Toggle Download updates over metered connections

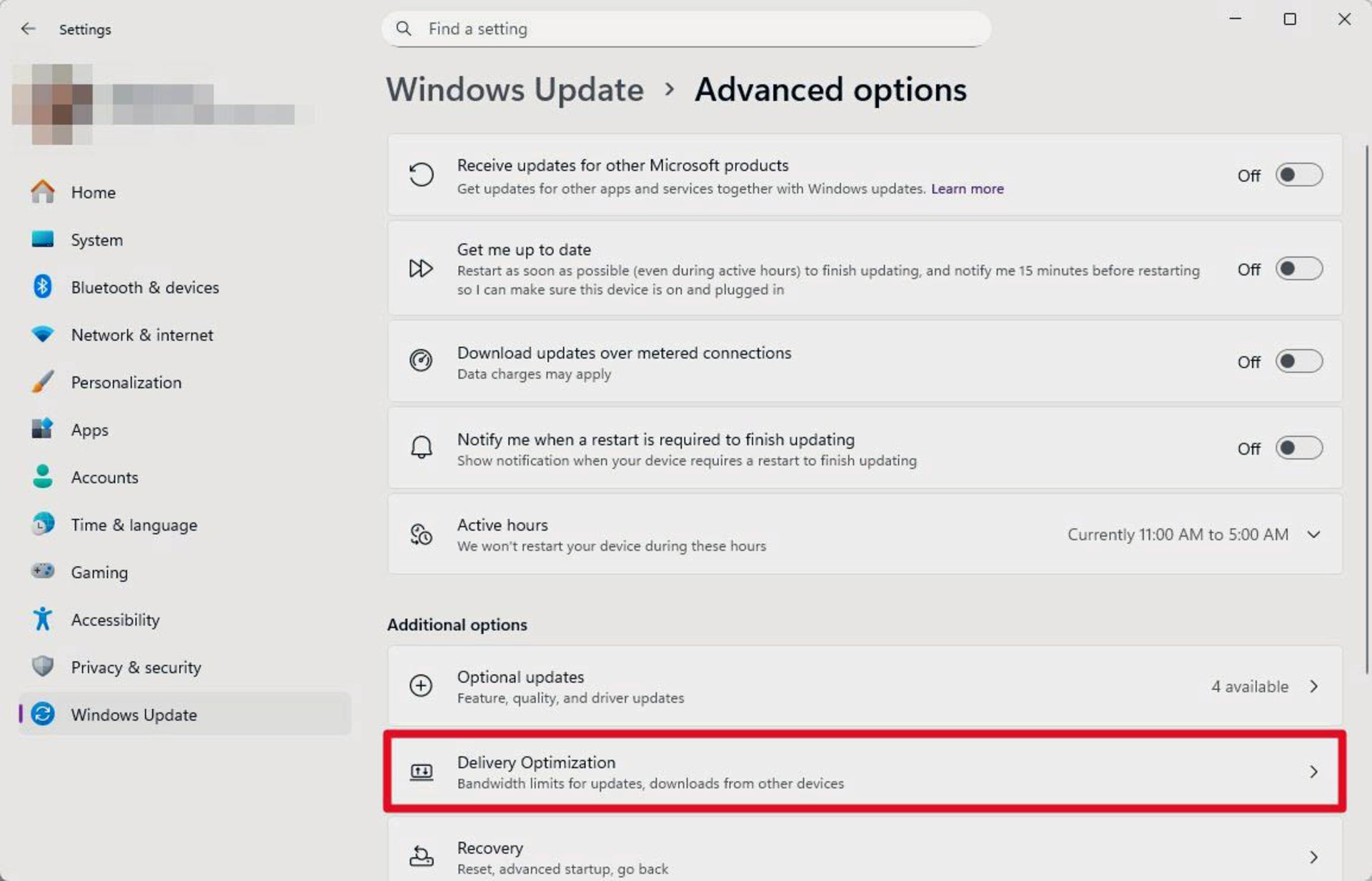pyautogui.click(x=1298, y=362)
